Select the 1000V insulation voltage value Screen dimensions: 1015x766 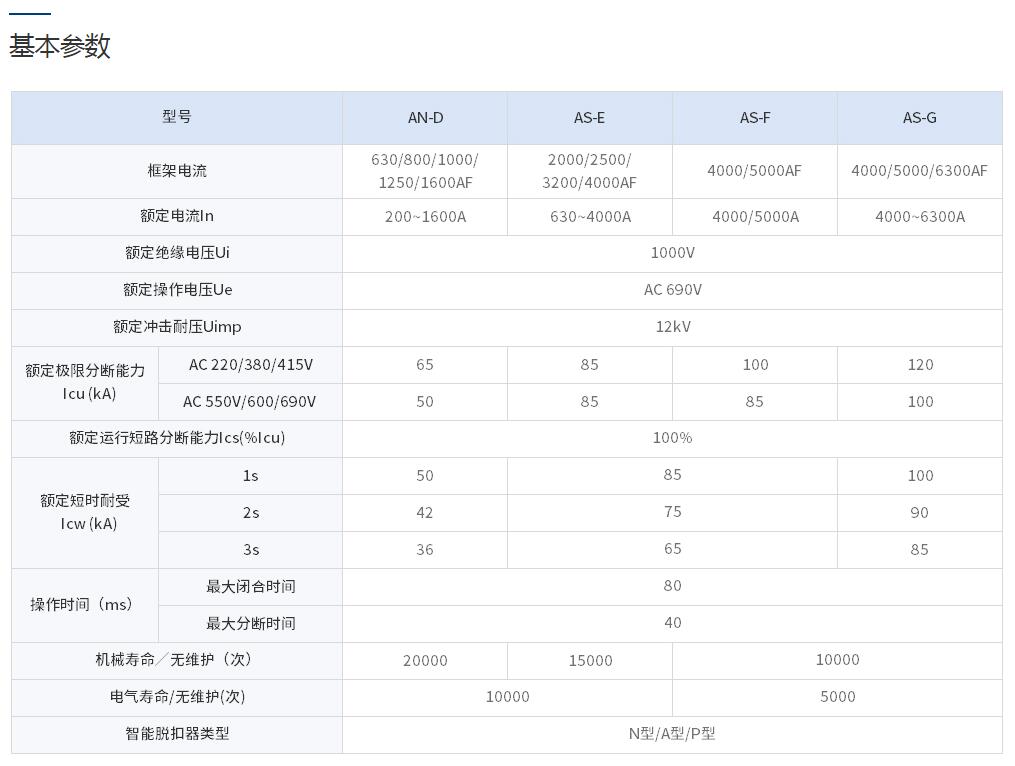click(672, 253)
